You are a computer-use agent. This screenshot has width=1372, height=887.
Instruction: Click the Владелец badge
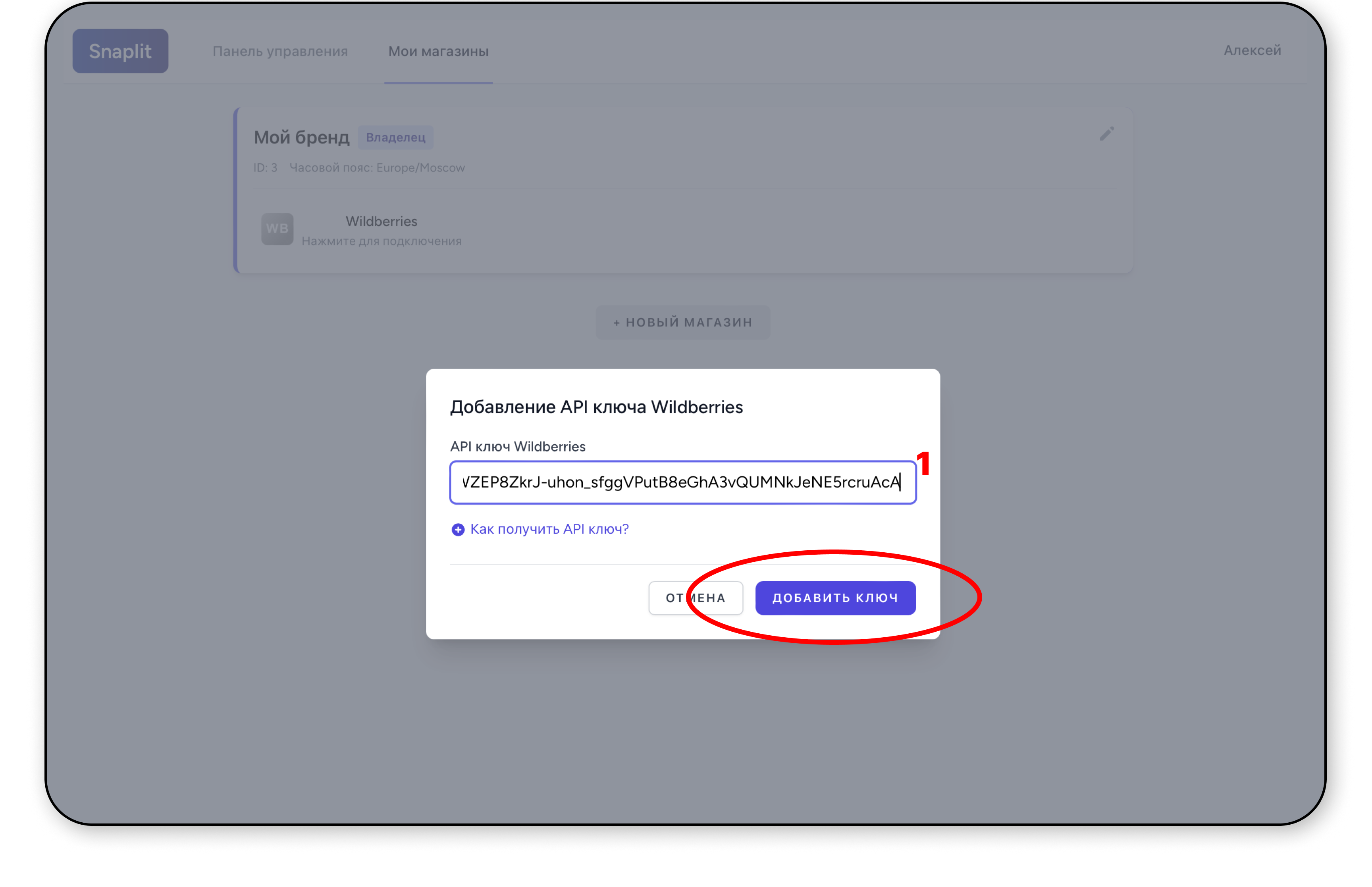tap(395, 138)
